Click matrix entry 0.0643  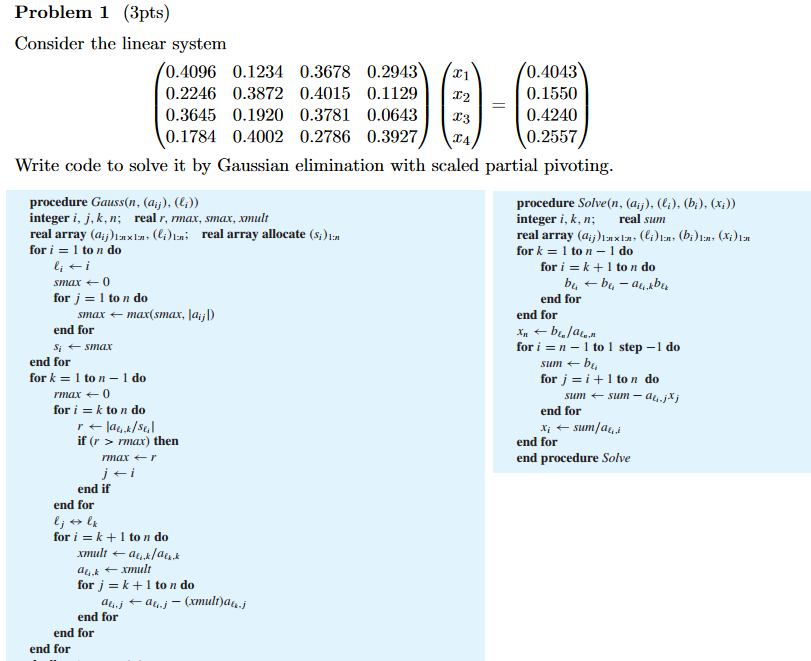pos(392,115)
